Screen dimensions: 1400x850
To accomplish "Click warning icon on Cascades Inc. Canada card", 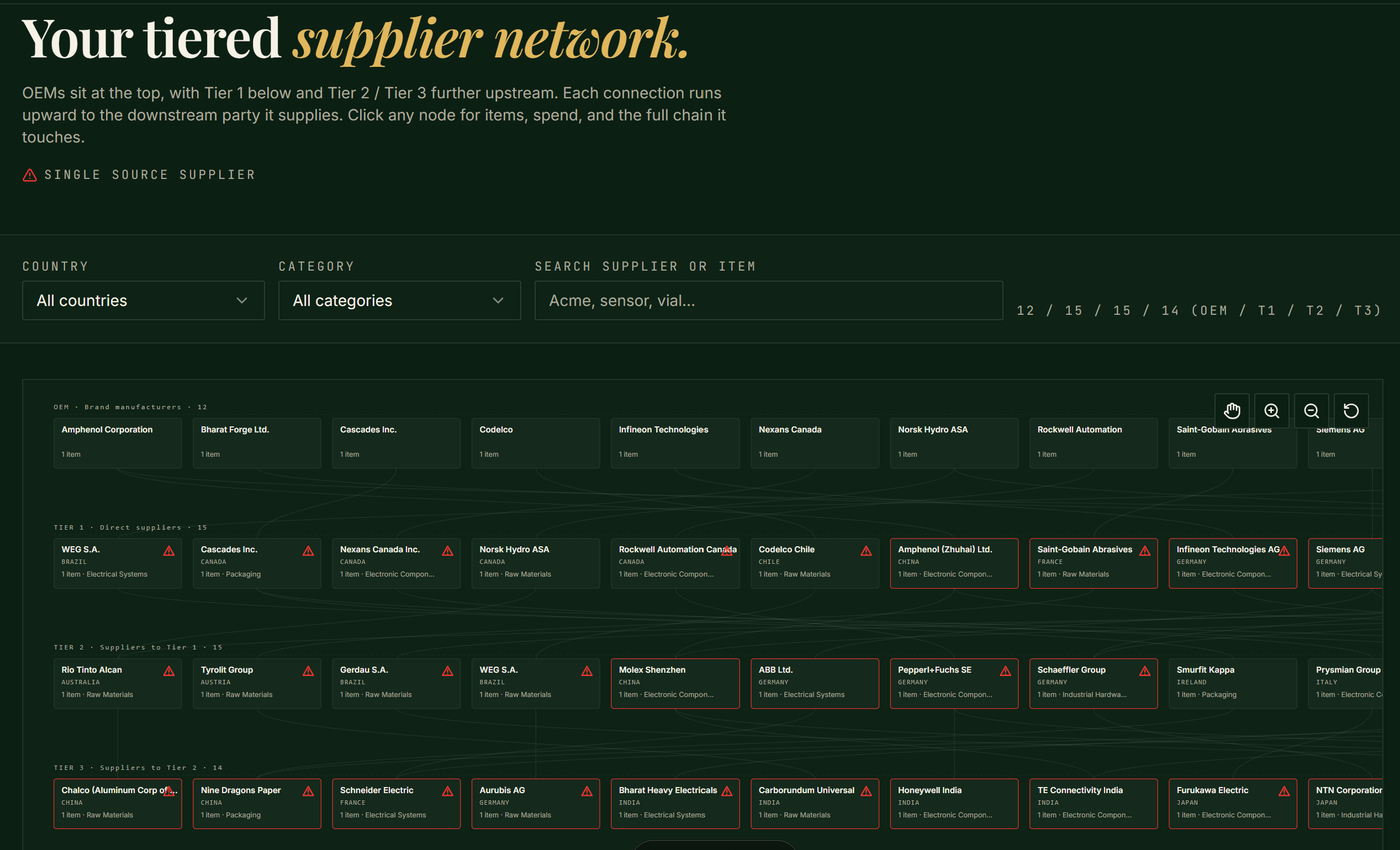I will [308, 551].
